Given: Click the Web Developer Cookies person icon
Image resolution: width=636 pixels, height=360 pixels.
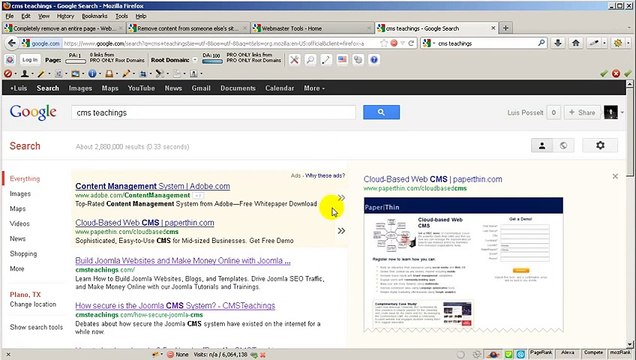Looking at the screenshot, I should 24,73.
